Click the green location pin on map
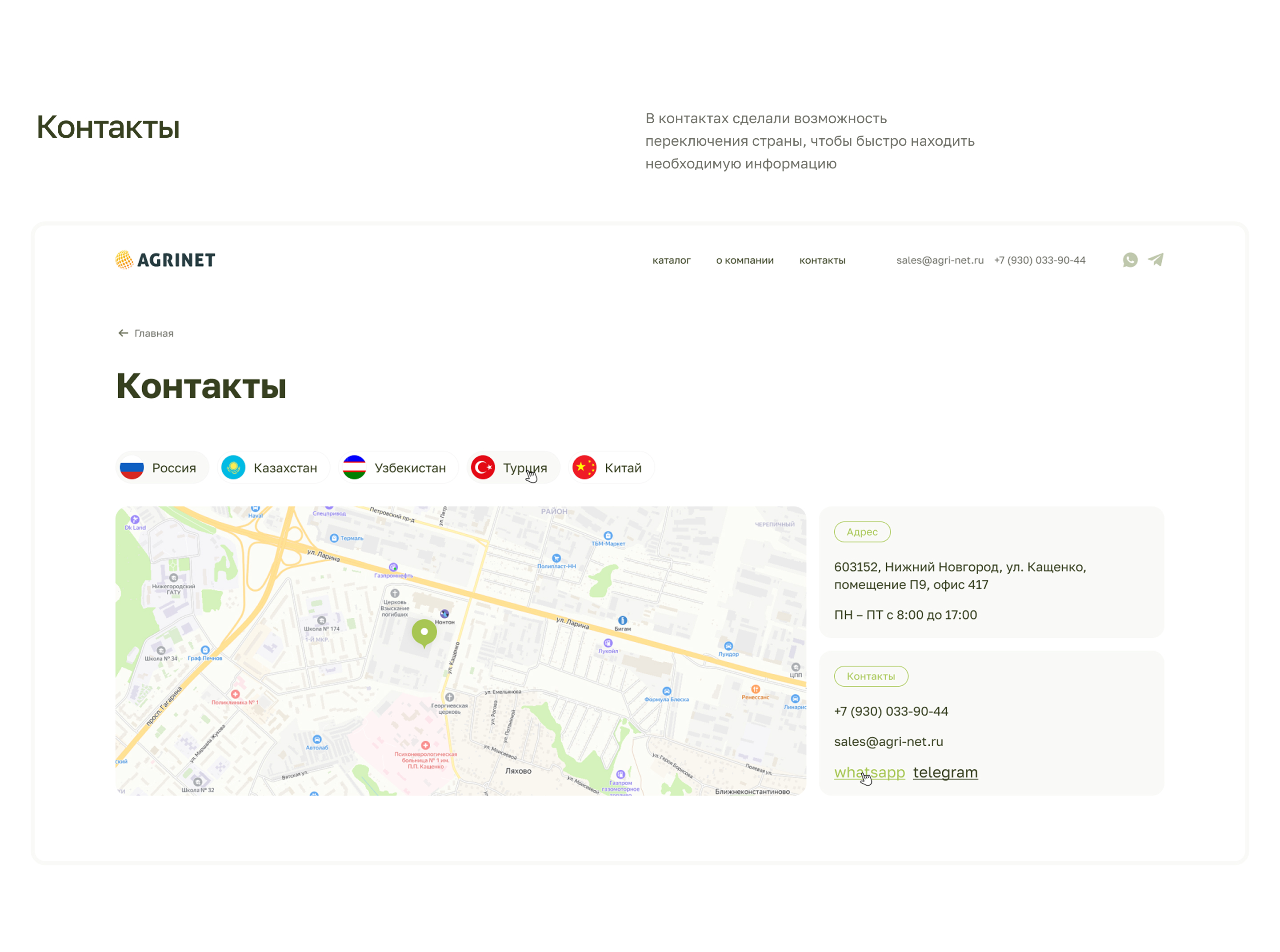The height and width of the screenshot is (952, 1280). (x=424, y=633)
